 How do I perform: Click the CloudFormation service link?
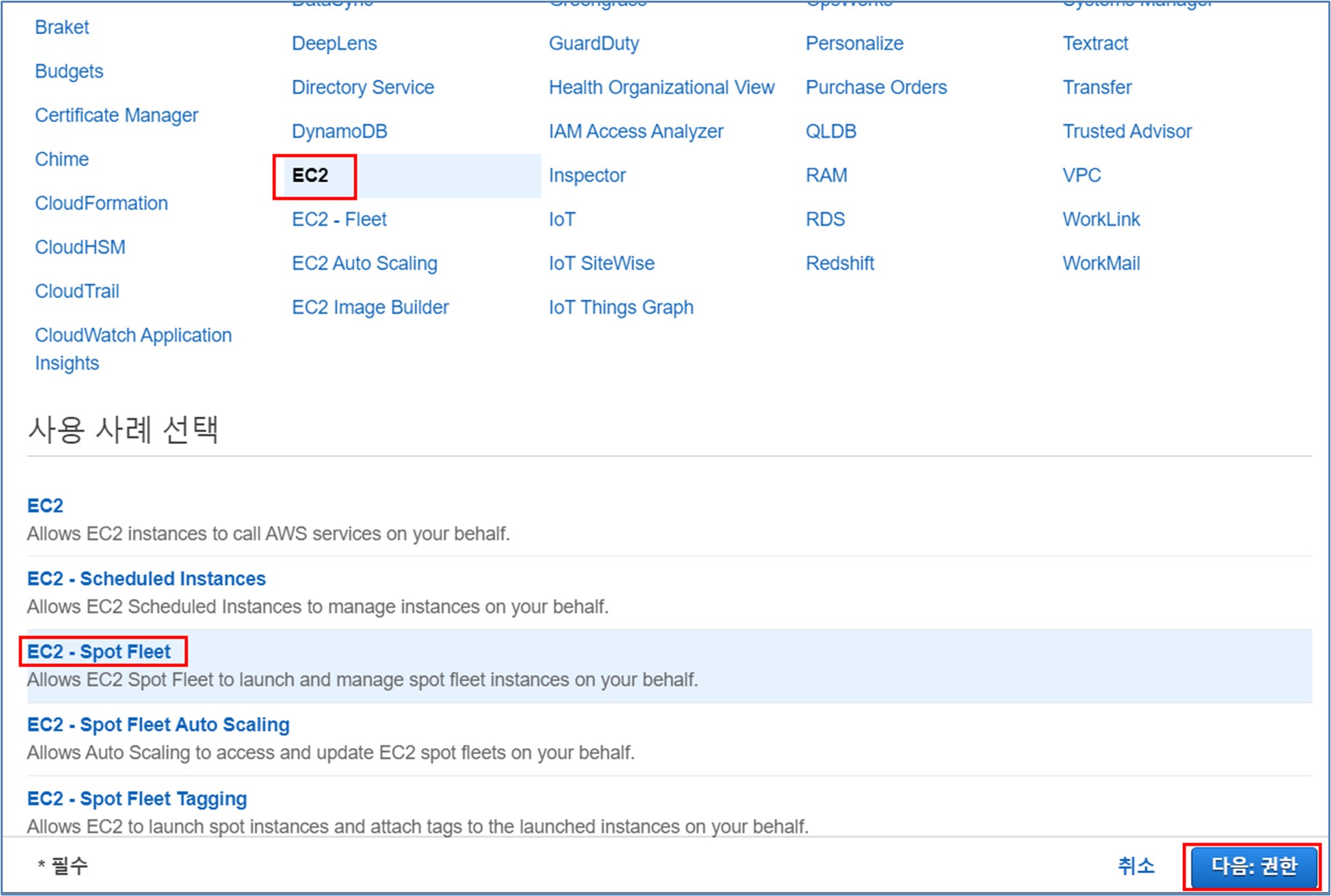[101, 203]
